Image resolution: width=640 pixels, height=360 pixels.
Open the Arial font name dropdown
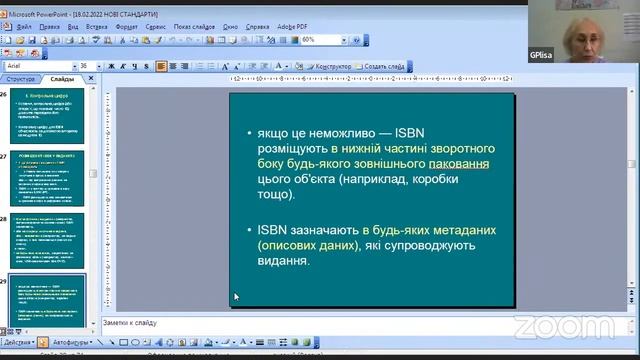pos(74,66)
